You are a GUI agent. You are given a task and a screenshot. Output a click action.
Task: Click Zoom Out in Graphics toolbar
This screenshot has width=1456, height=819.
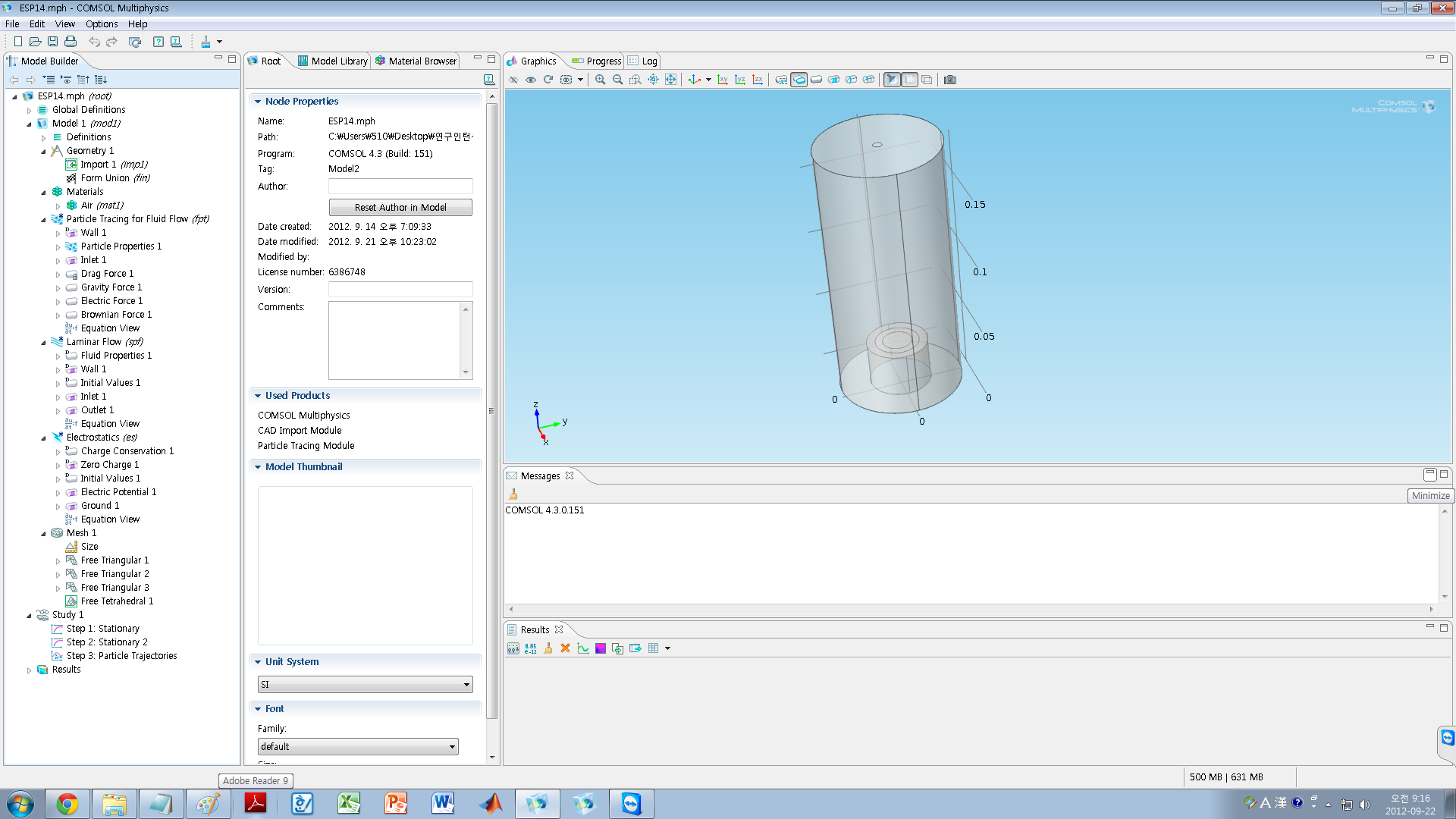click(x=617, y=80)
